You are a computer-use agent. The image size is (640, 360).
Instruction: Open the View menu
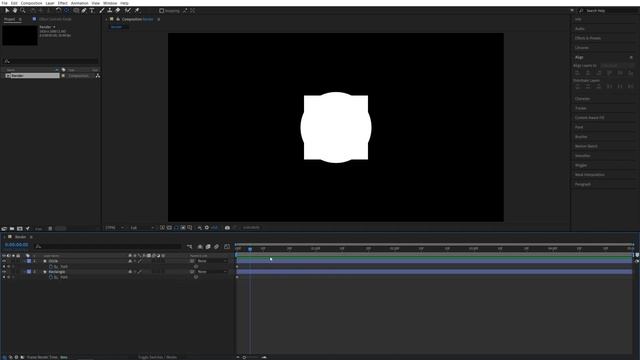coord(96,3)
